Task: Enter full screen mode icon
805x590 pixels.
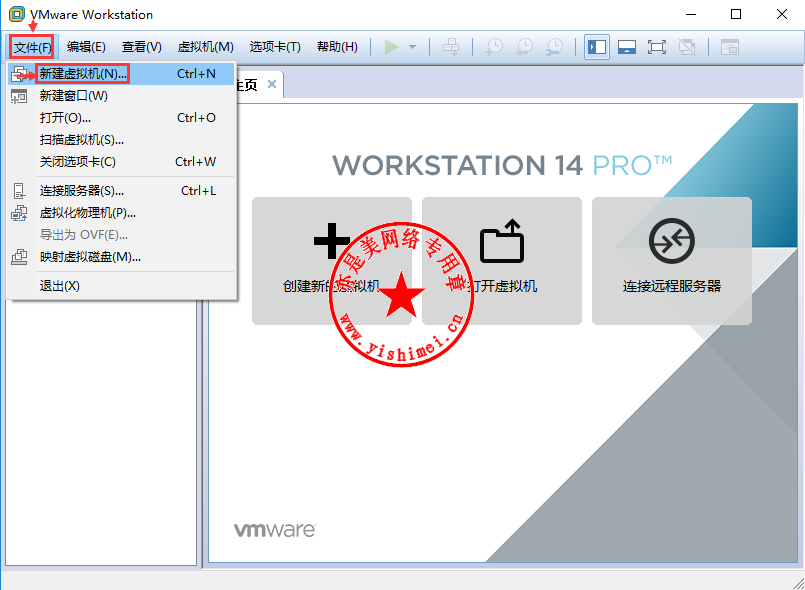Action: click(657, 47)
